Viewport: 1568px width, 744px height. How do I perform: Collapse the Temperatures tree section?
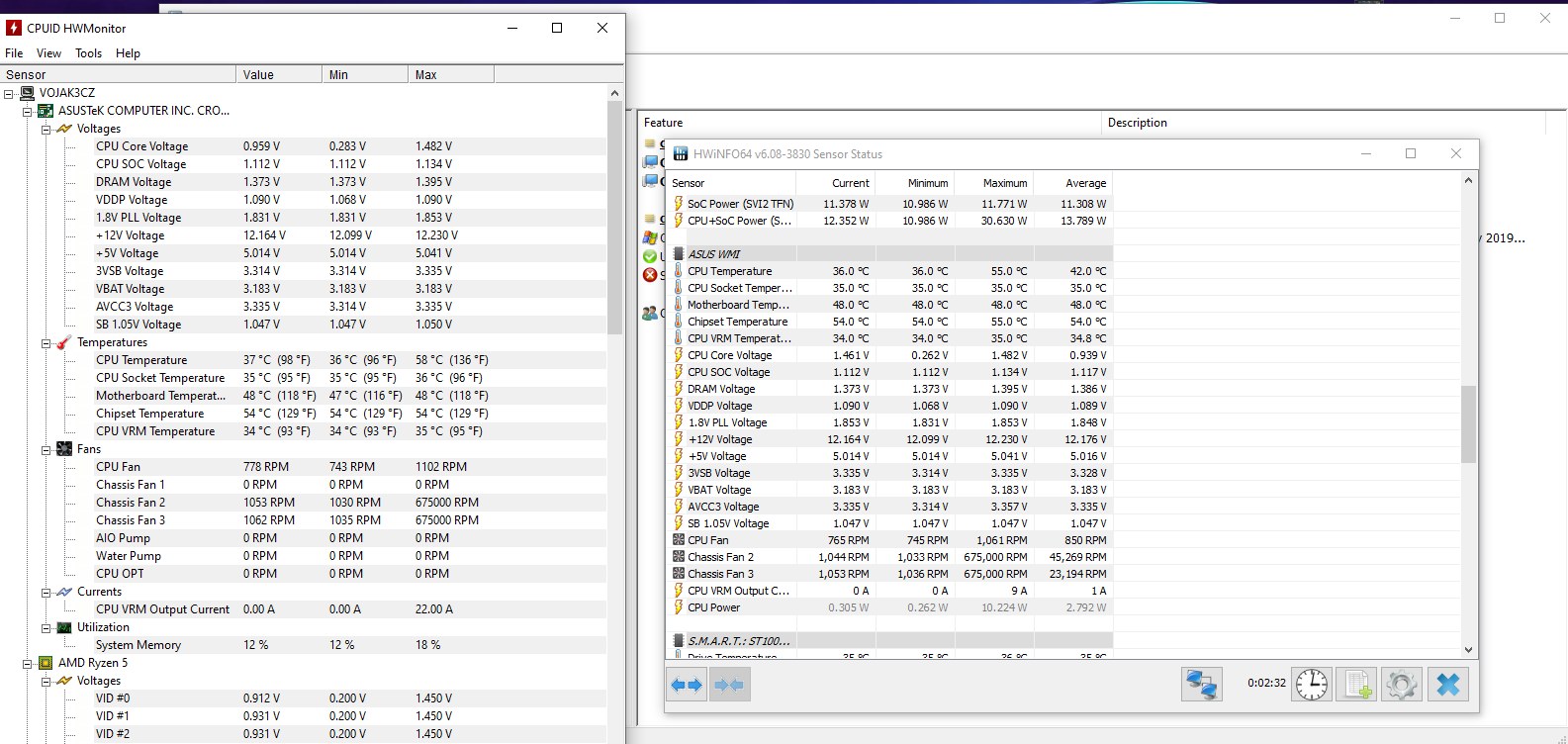pyautogui.click(x=46, y=342)
